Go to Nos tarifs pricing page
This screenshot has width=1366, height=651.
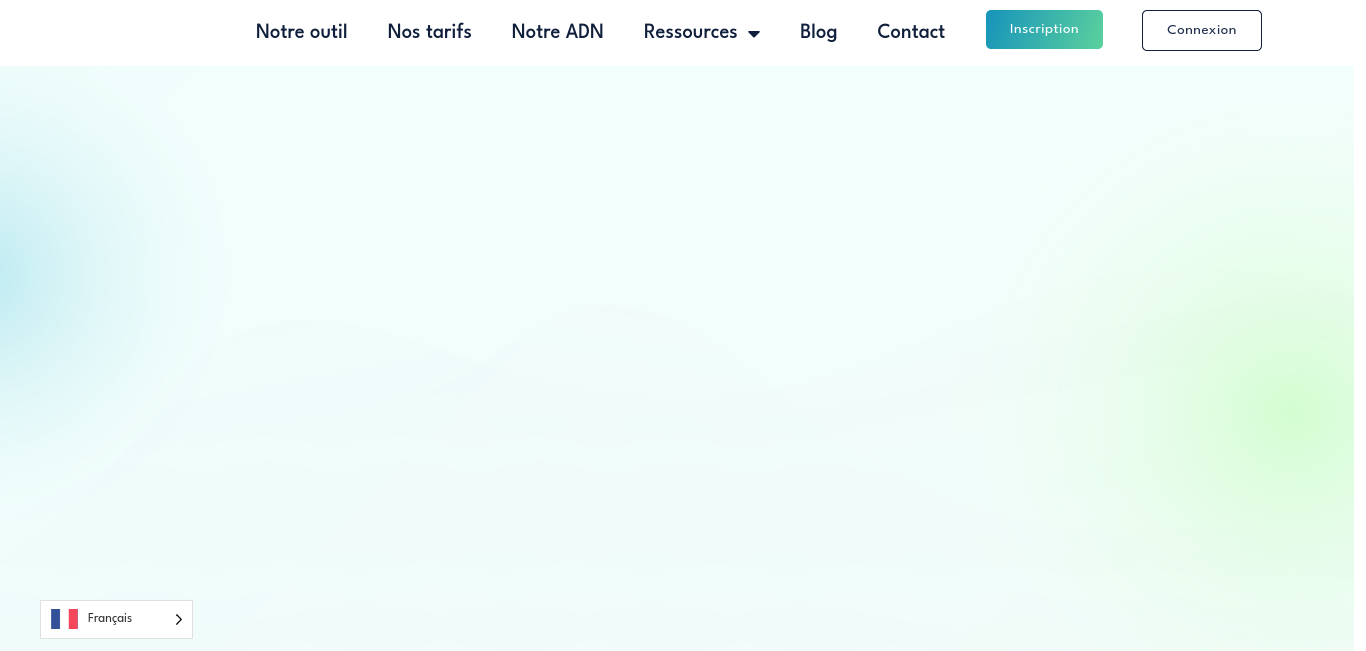429,32
